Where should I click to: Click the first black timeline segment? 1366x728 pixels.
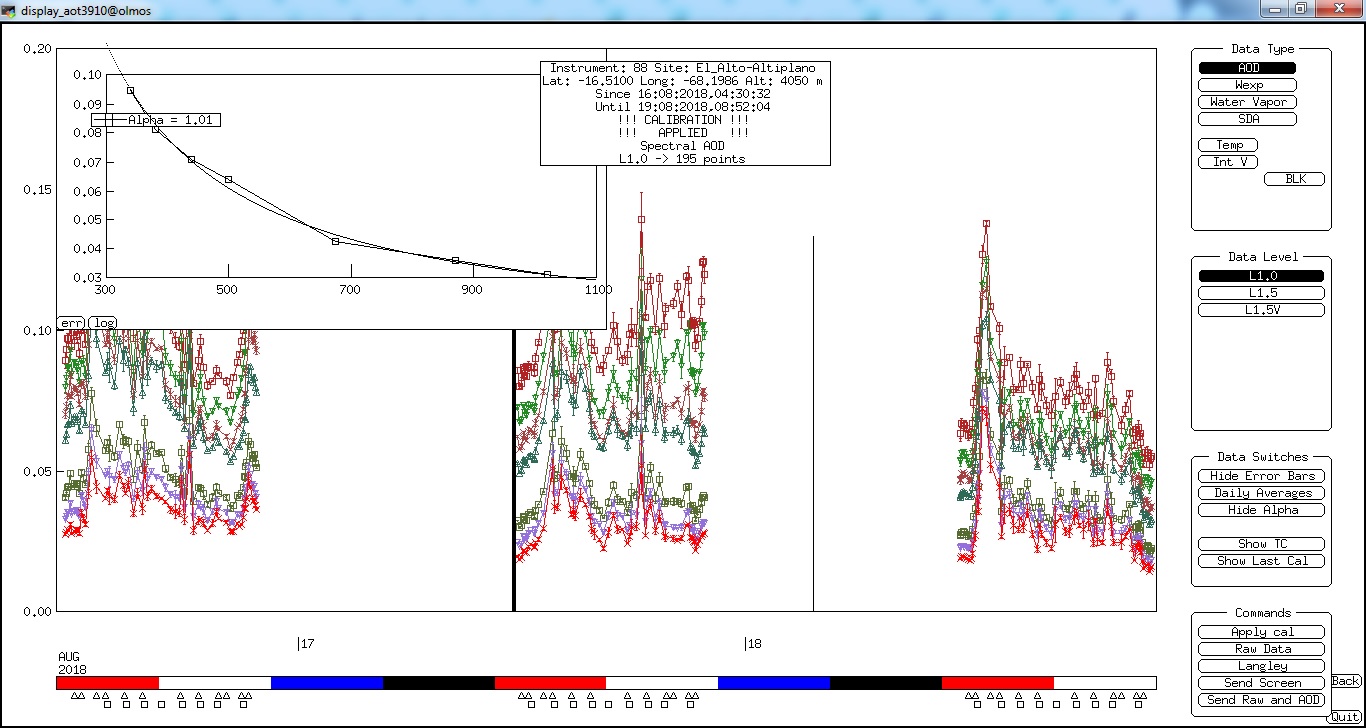point(439,683)
